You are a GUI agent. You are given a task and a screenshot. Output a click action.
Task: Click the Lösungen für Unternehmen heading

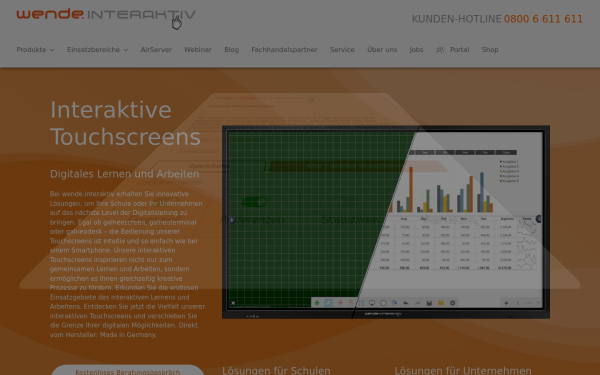(463, 370)
